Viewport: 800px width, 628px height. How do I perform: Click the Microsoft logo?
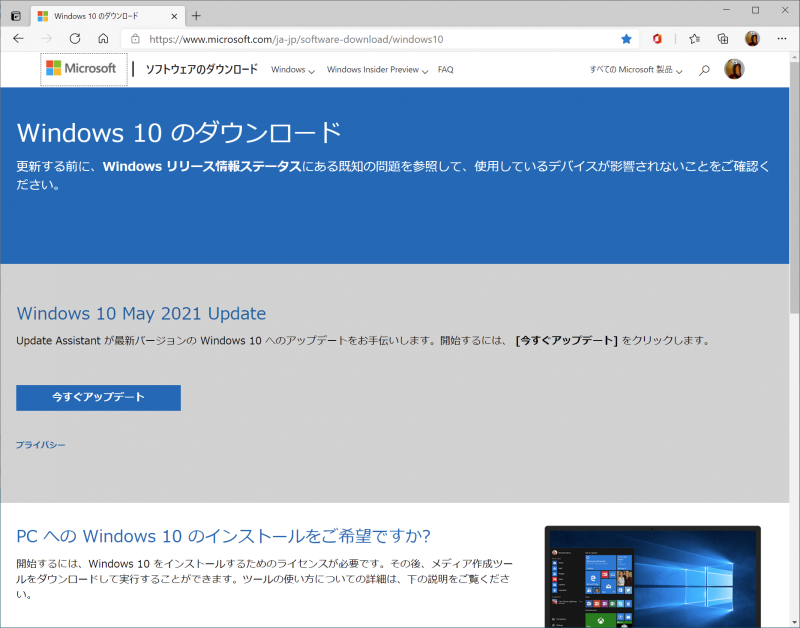[81, 68]
